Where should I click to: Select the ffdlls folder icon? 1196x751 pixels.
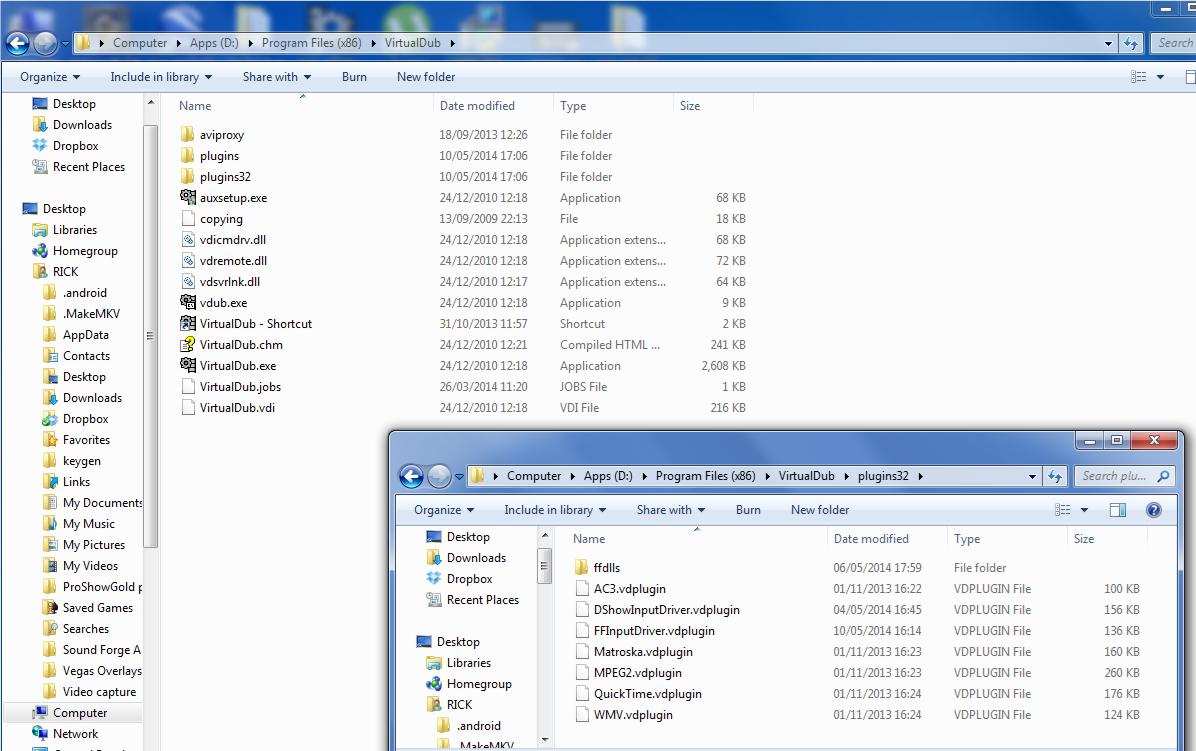point(581,567)
